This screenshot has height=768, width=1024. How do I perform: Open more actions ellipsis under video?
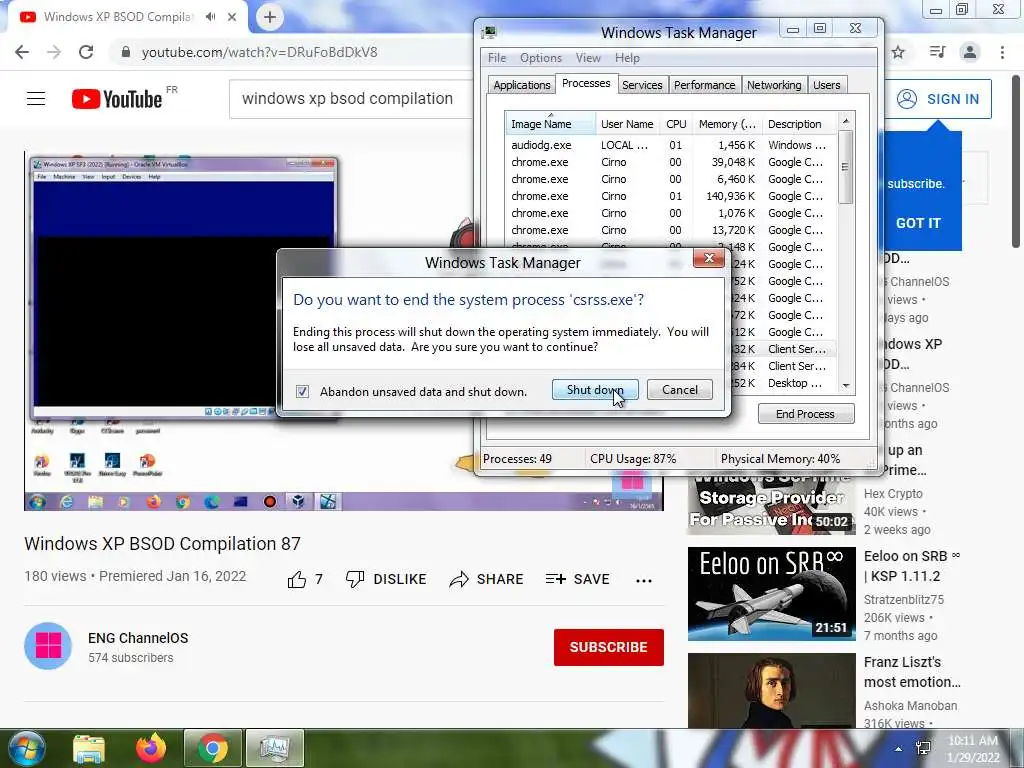(x=644, y=581)
